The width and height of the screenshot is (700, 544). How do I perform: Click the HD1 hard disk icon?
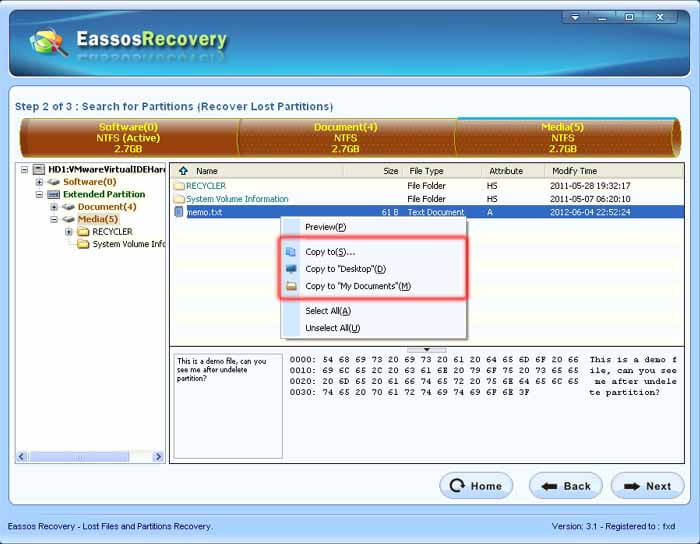[x=39, y=169]
